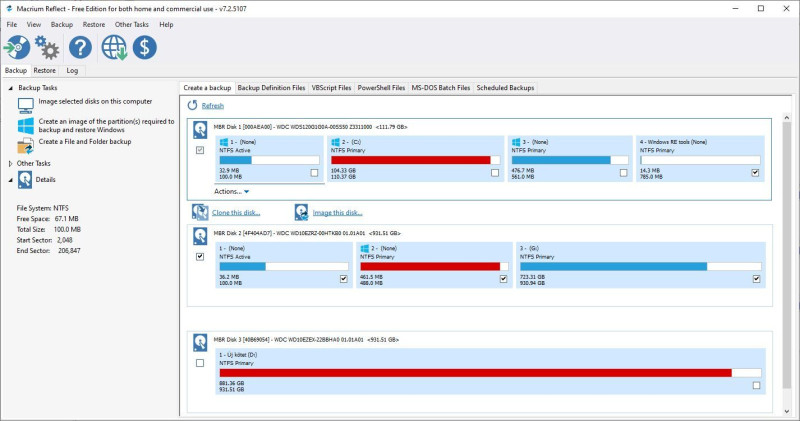Click the Macrium Reflect title bar app icon
The height and width of the screenshot is (421, 800).
pos(9,9)
